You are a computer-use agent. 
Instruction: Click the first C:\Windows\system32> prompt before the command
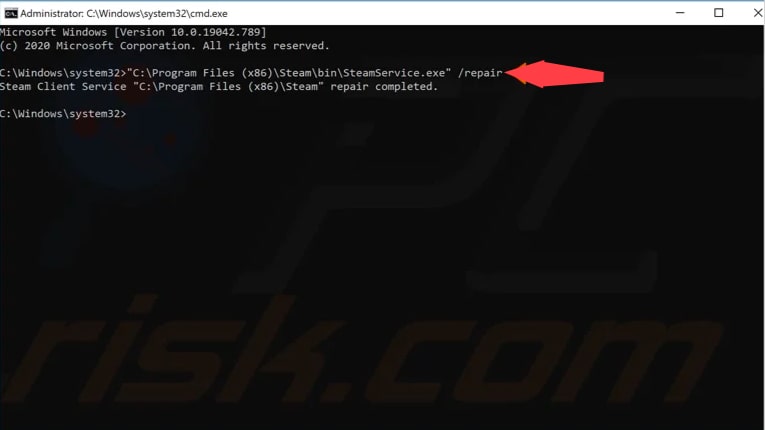pos(63,73)
